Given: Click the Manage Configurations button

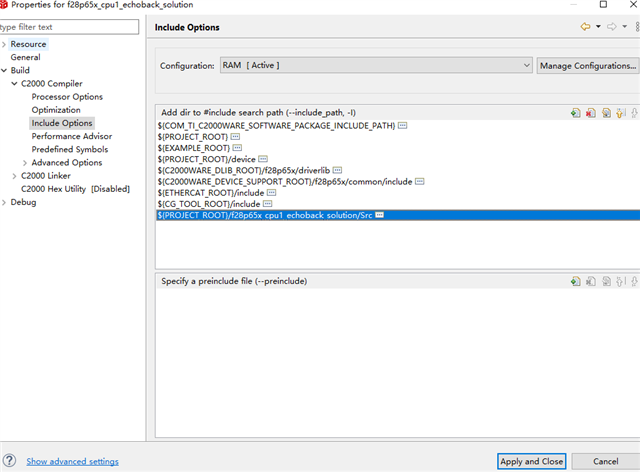Looking at the screenshot, I should [x=588, y=66].
